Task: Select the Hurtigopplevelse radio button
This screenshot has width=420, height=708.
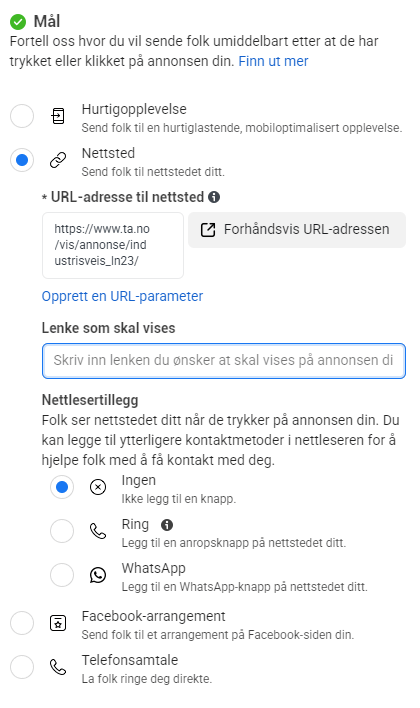Action: tap(22, 116)
